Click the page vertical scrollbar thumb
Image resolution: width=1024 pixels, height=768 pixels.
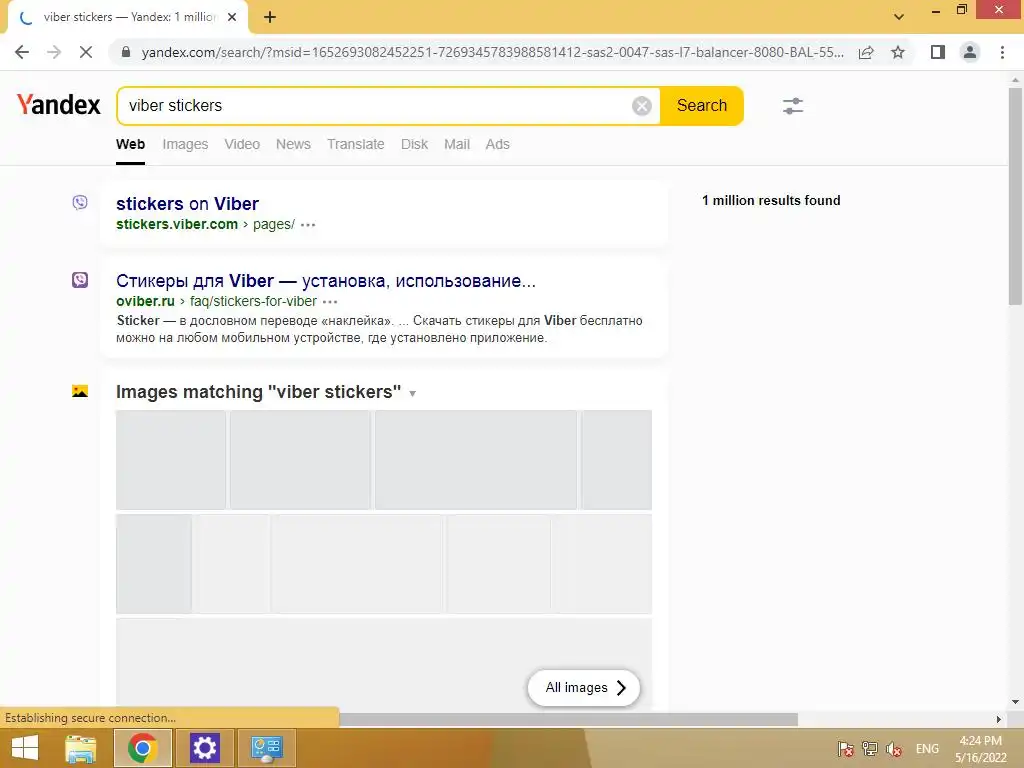pyautogui.click(x=1015, y=196)
